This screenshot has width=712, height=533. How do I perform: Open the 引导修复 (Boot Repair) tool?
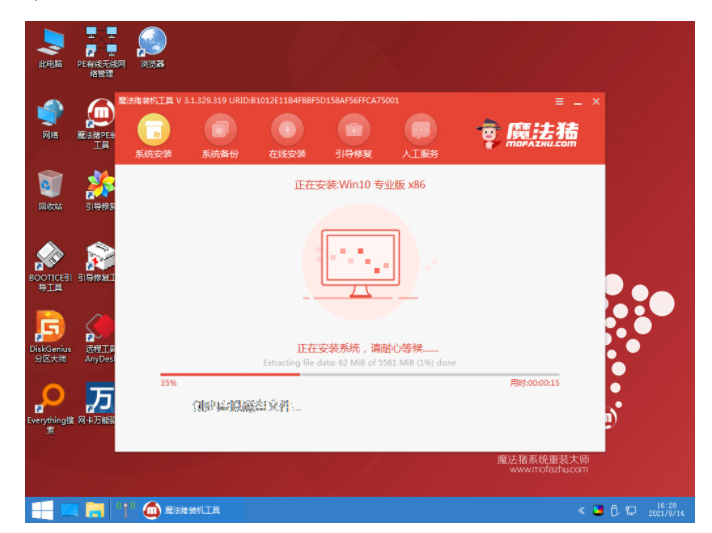pos(354,130)
